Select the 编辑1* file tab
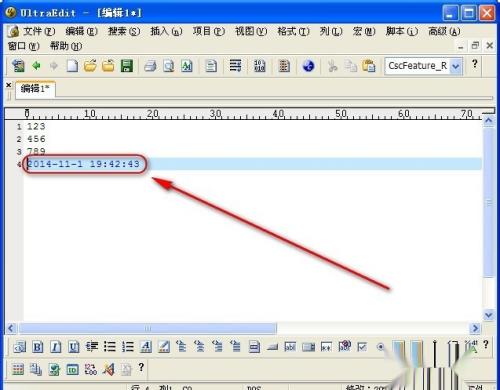The height and width of the screenshot is (390, 500). (x=35, y=89)
